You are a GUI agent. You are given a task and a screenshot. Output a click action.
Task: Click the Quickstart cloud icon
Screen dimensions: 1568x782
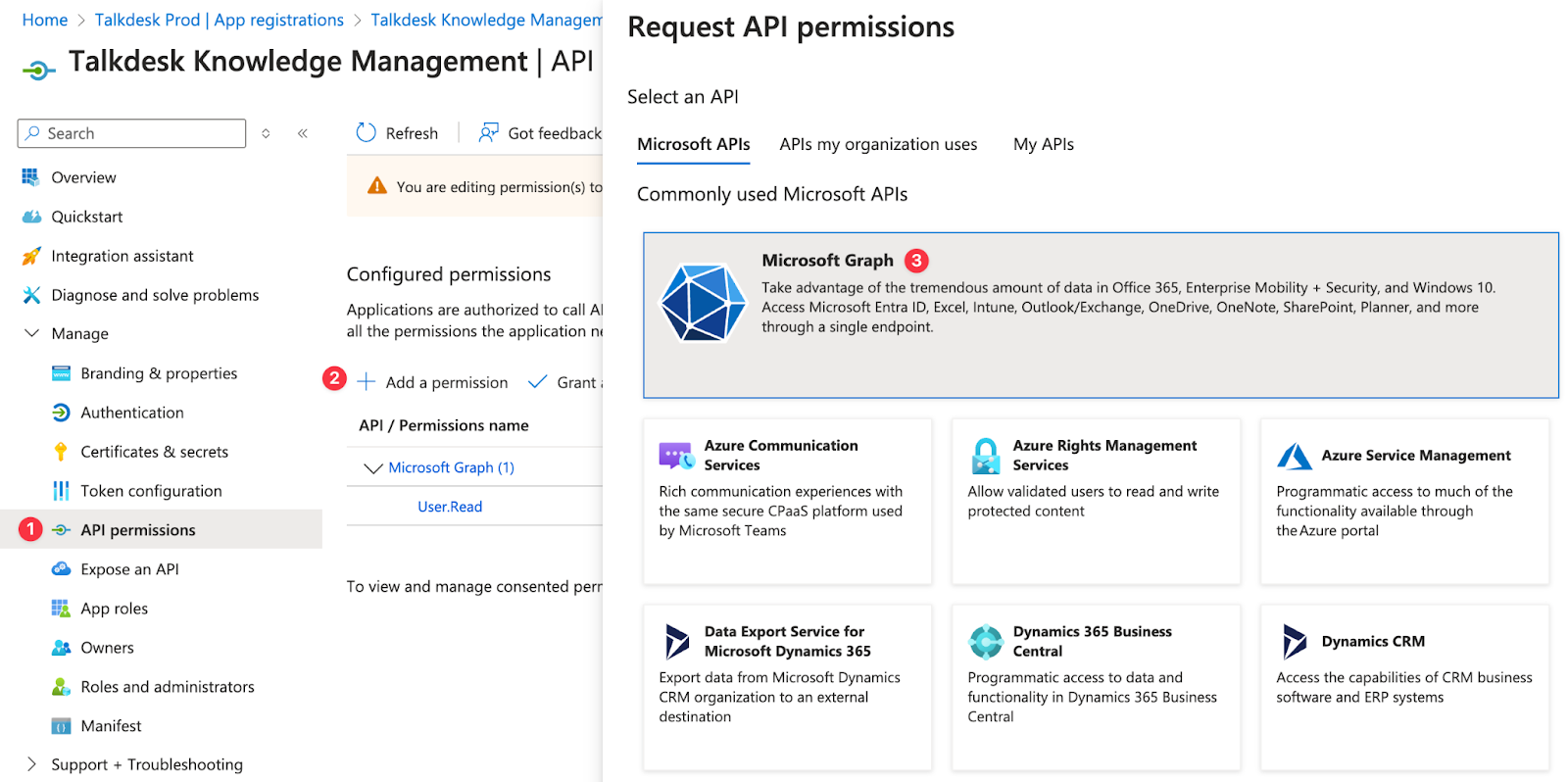31,217
